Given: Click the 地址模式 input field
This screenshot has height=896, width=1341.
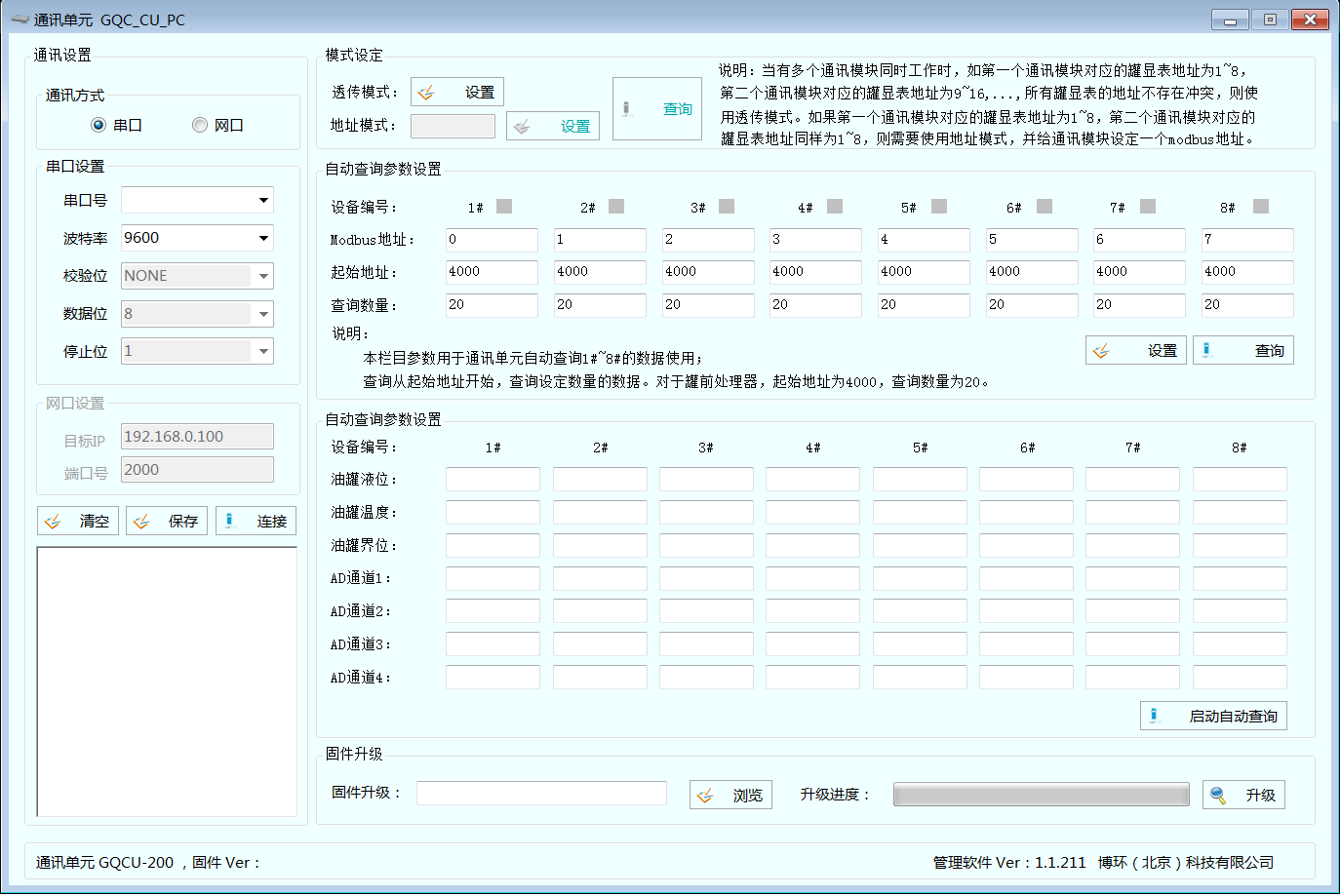Looking at the screenshot, I should click(453, 126).
